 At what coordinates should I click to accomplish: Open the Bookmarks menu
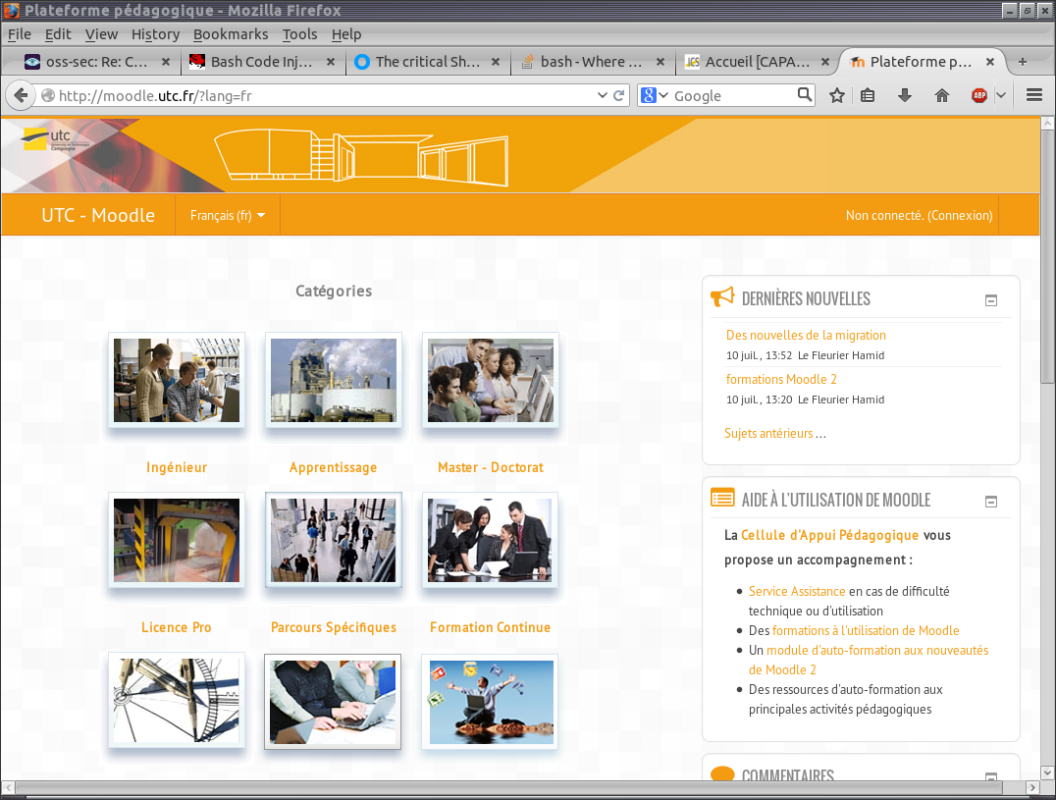230,33
